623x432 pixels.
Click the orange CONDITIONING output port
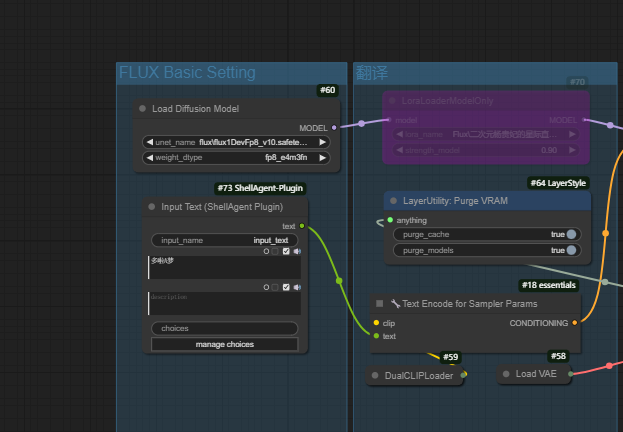[575, 323]
